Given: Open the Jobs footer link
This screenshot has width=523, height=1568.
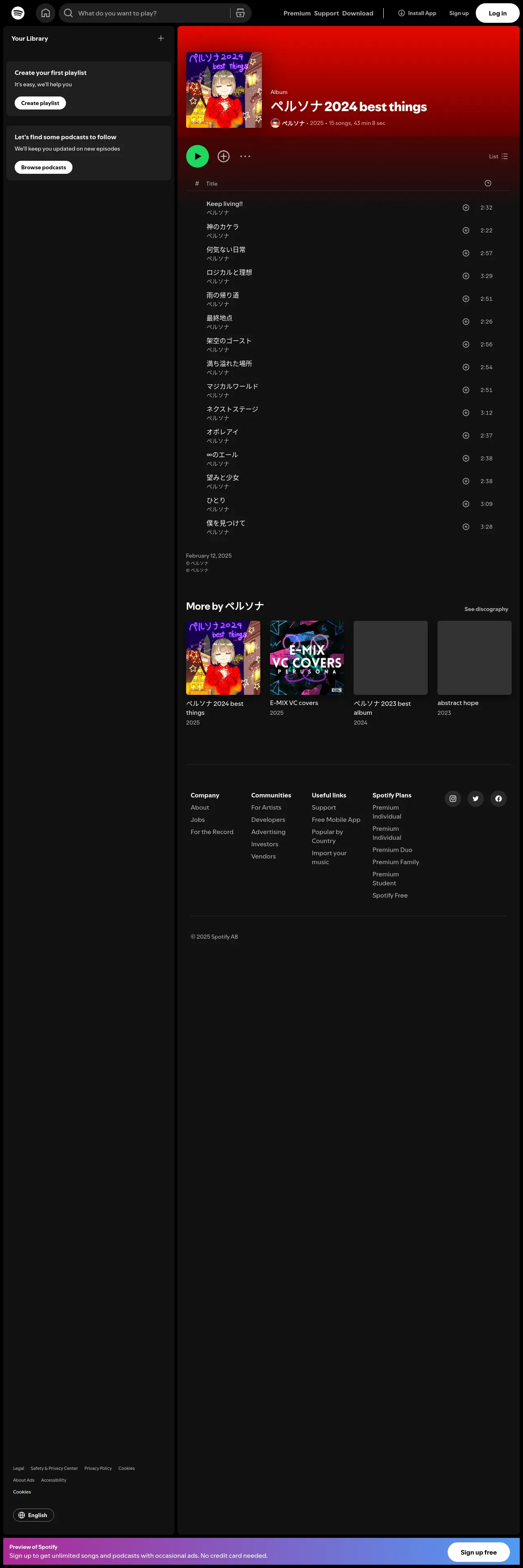Looking at the screenshot, I should pos(198,820).
